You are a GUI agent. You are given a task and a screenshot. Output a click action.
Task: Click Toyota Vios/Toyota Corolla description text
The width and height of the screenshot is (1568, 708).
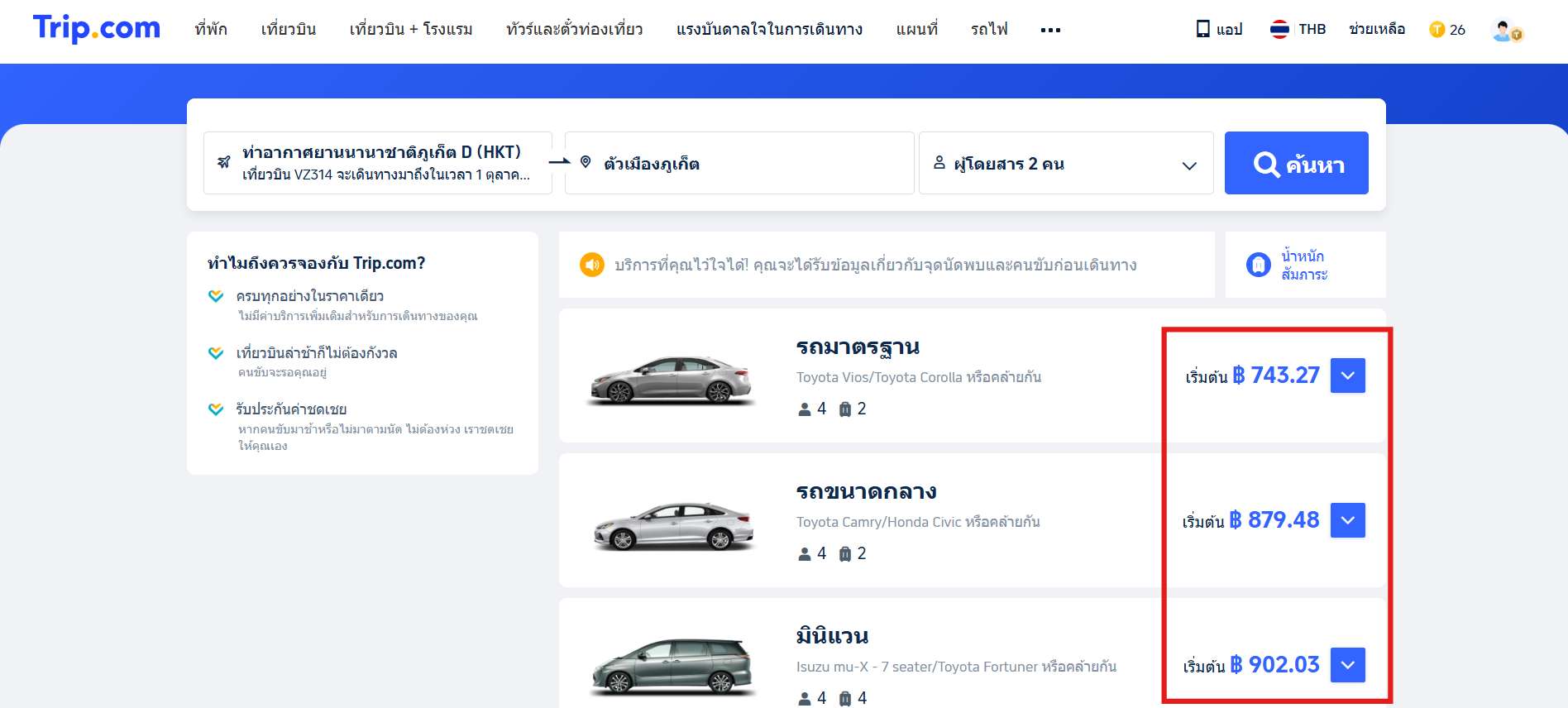pyautogui.click(x=919, y=377)
